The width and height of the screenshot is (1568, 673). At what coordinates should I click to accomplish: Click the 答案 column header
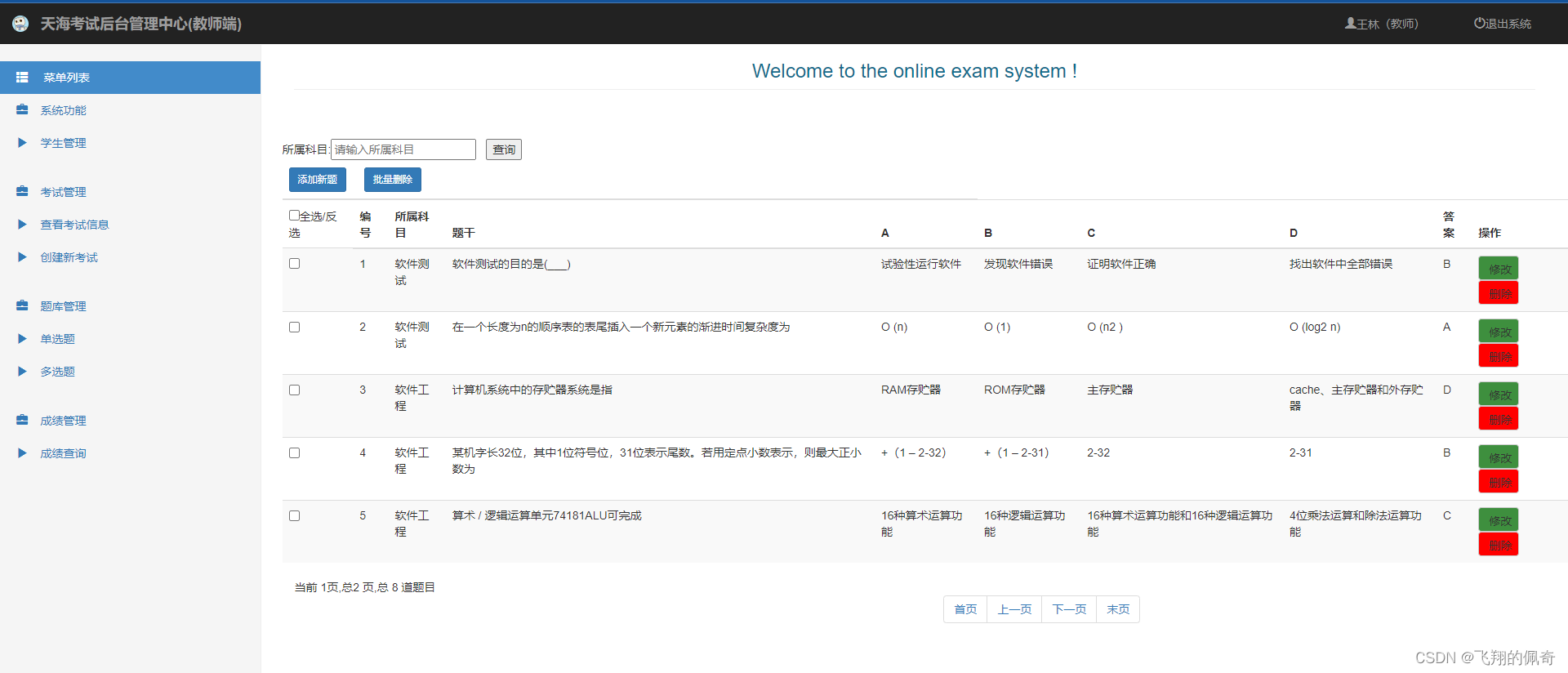[1449, 225]
